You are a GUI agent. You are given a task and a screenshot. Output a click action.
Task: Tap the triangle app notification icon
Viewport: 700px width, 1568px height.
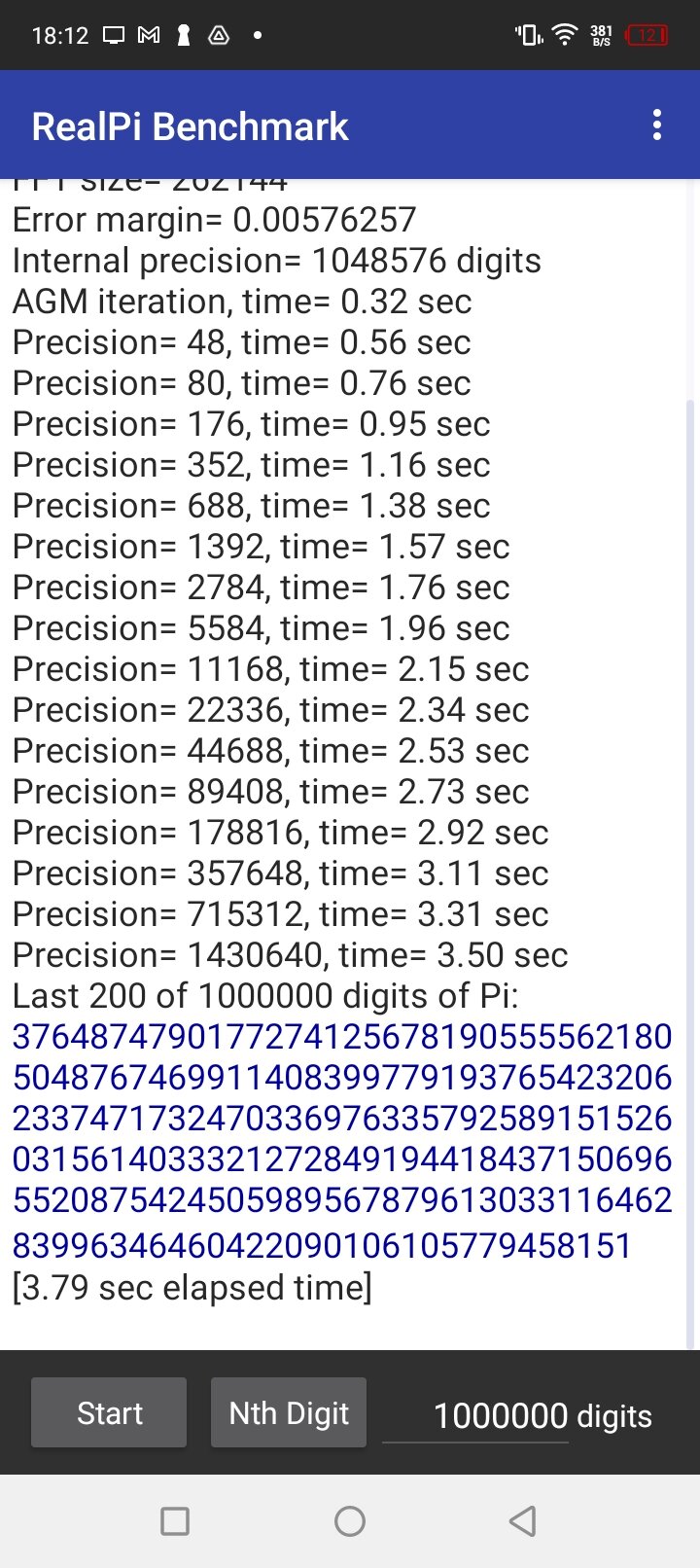pos(220,35)
